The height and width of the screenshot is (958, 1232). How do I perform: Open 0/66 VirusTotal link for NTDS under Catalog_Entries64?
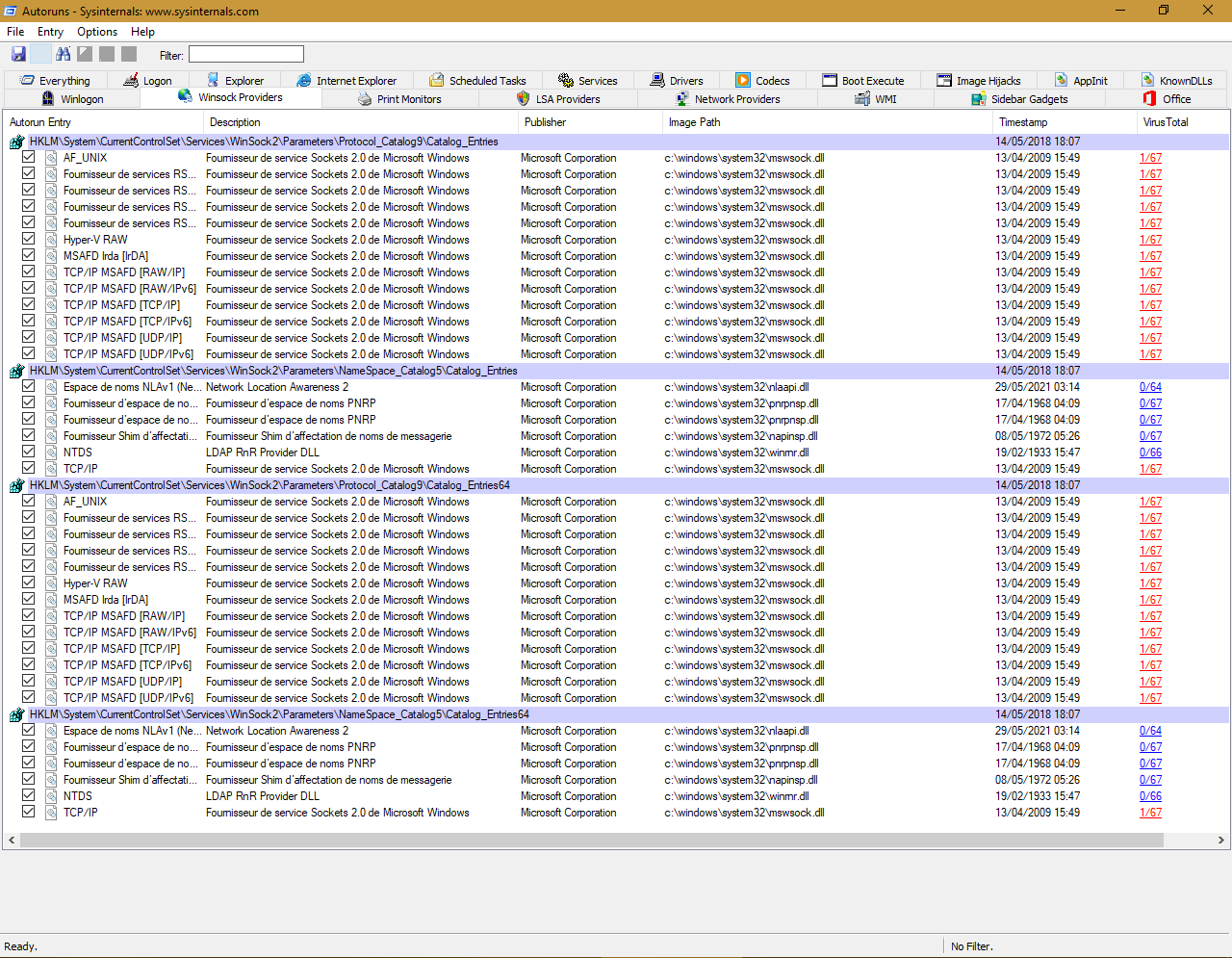(1150, 796)
